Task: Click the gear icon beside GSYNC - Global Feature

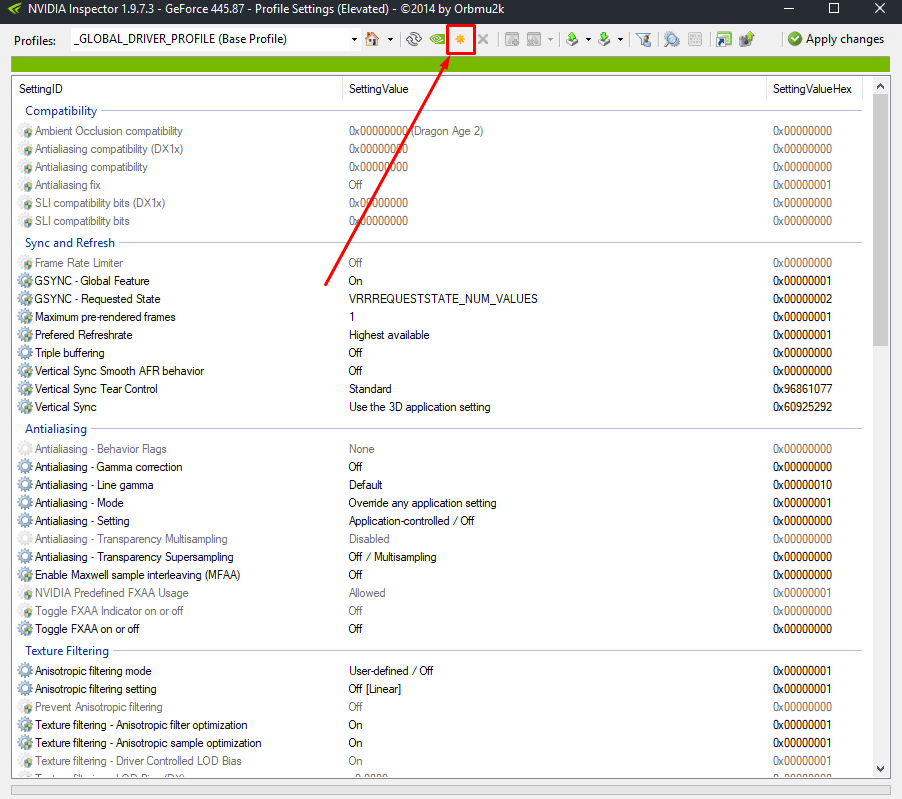Action: pyautogui.click(x=25, y=281)
